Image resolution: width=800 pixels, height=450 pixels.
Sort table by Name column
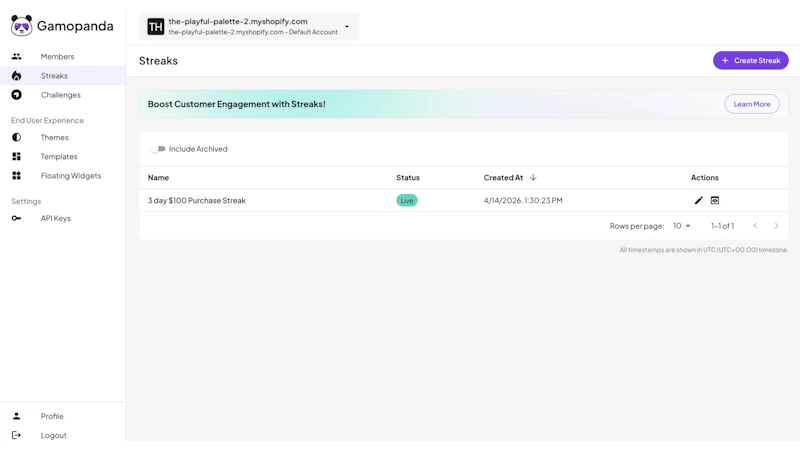point(158,178)
